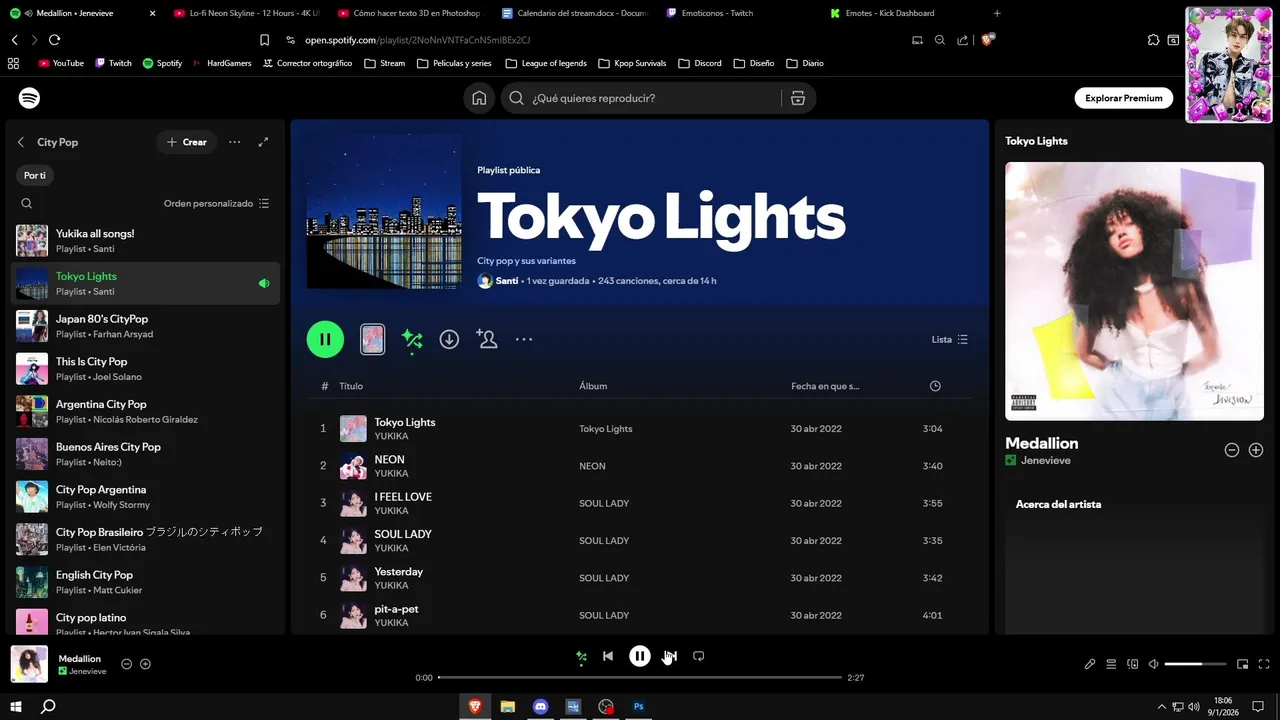Seek in the song progress bar
The height and width of the screenshot is (720, 1280).
640,678
